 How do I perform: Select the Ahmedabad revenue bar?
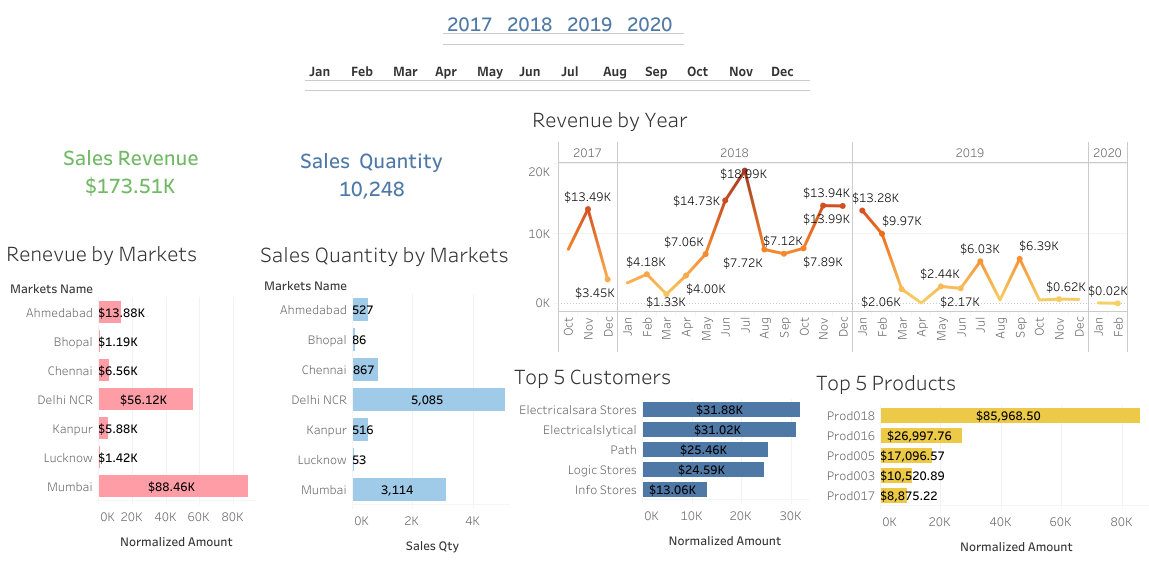click(112, 312)
